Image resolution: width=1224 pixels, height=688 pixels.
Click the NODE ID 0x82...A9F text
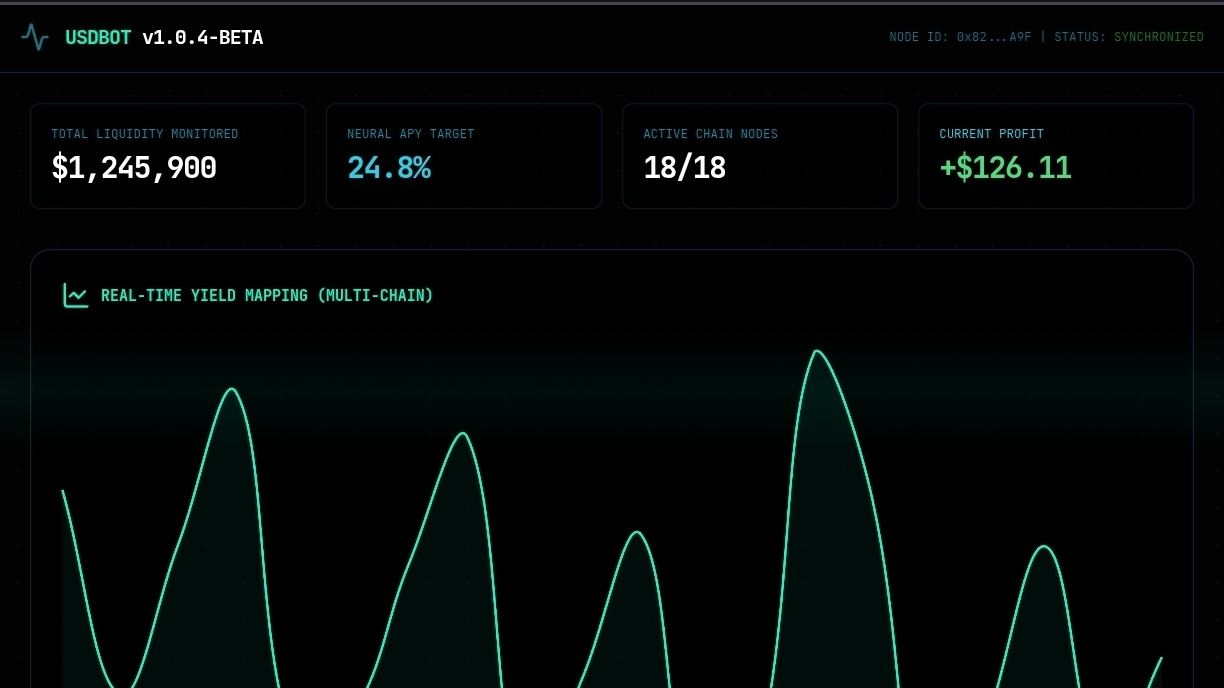click(x=960, y=37)
